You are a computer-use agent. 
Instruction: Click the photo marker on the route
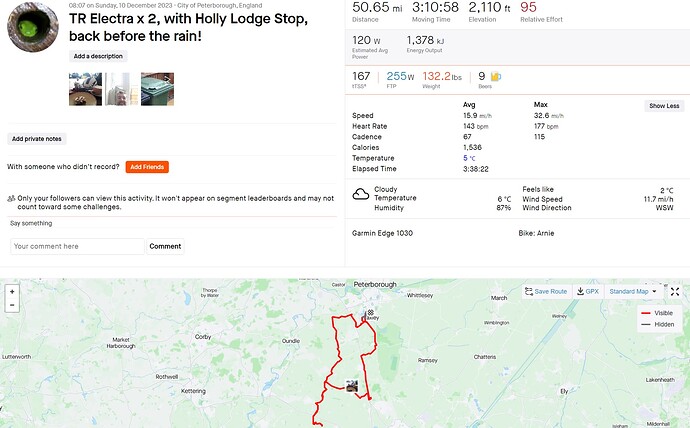[352, 385]
